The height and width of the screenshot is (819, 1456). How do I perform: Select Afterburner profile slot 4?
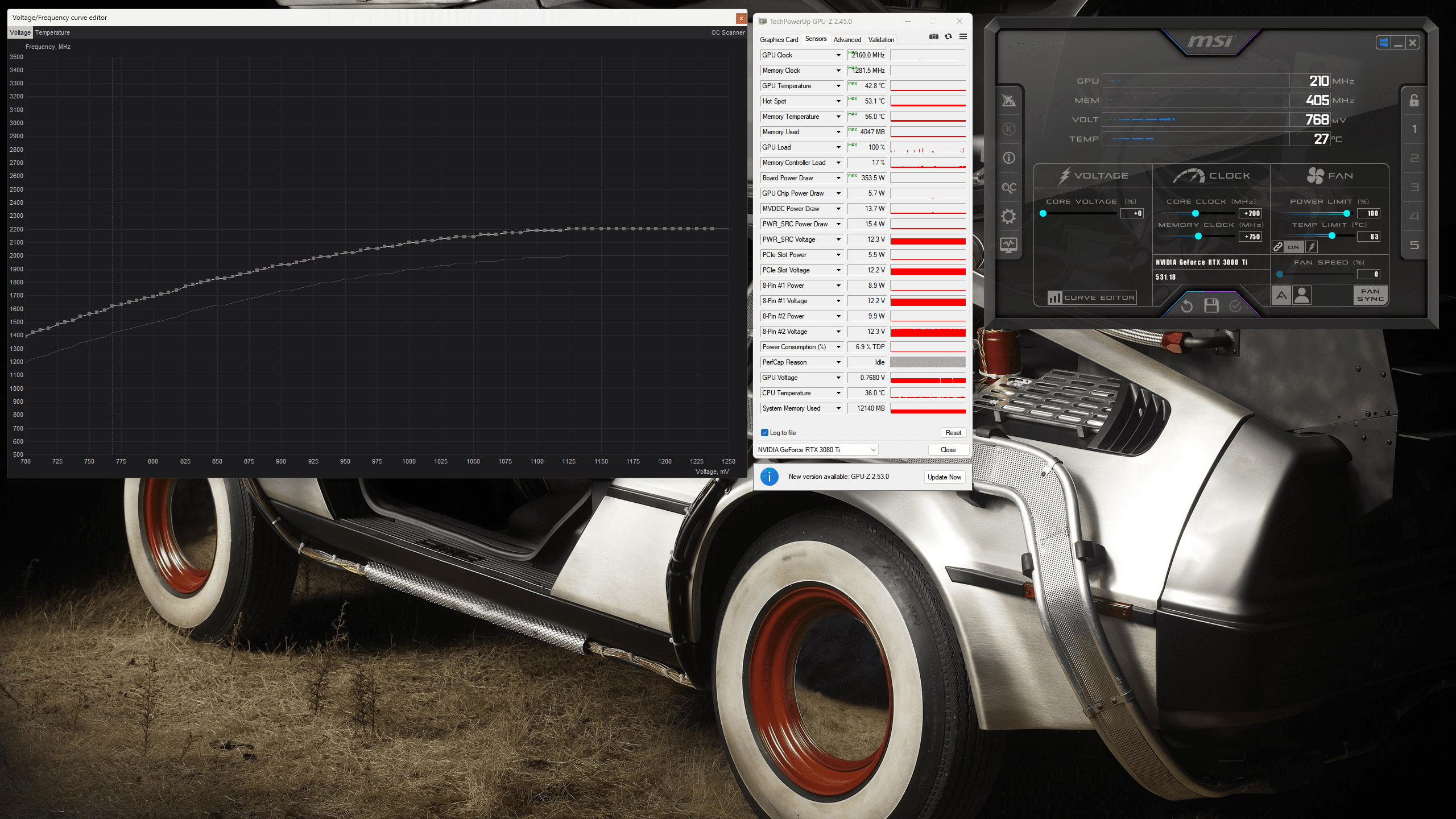coord(1414,216)
